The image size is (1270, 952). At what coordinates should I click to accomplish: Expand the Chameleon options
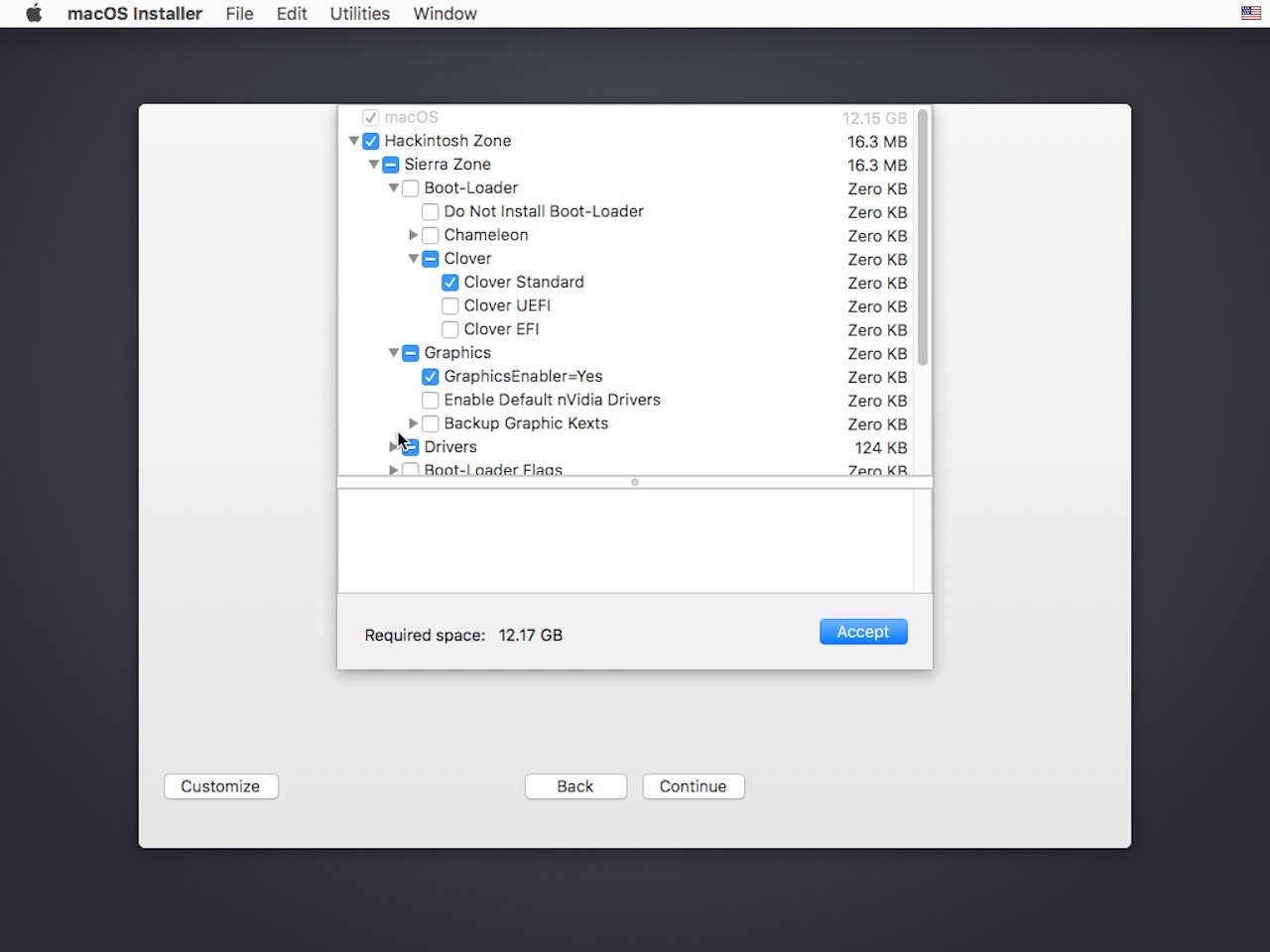(x=414, y=235)
